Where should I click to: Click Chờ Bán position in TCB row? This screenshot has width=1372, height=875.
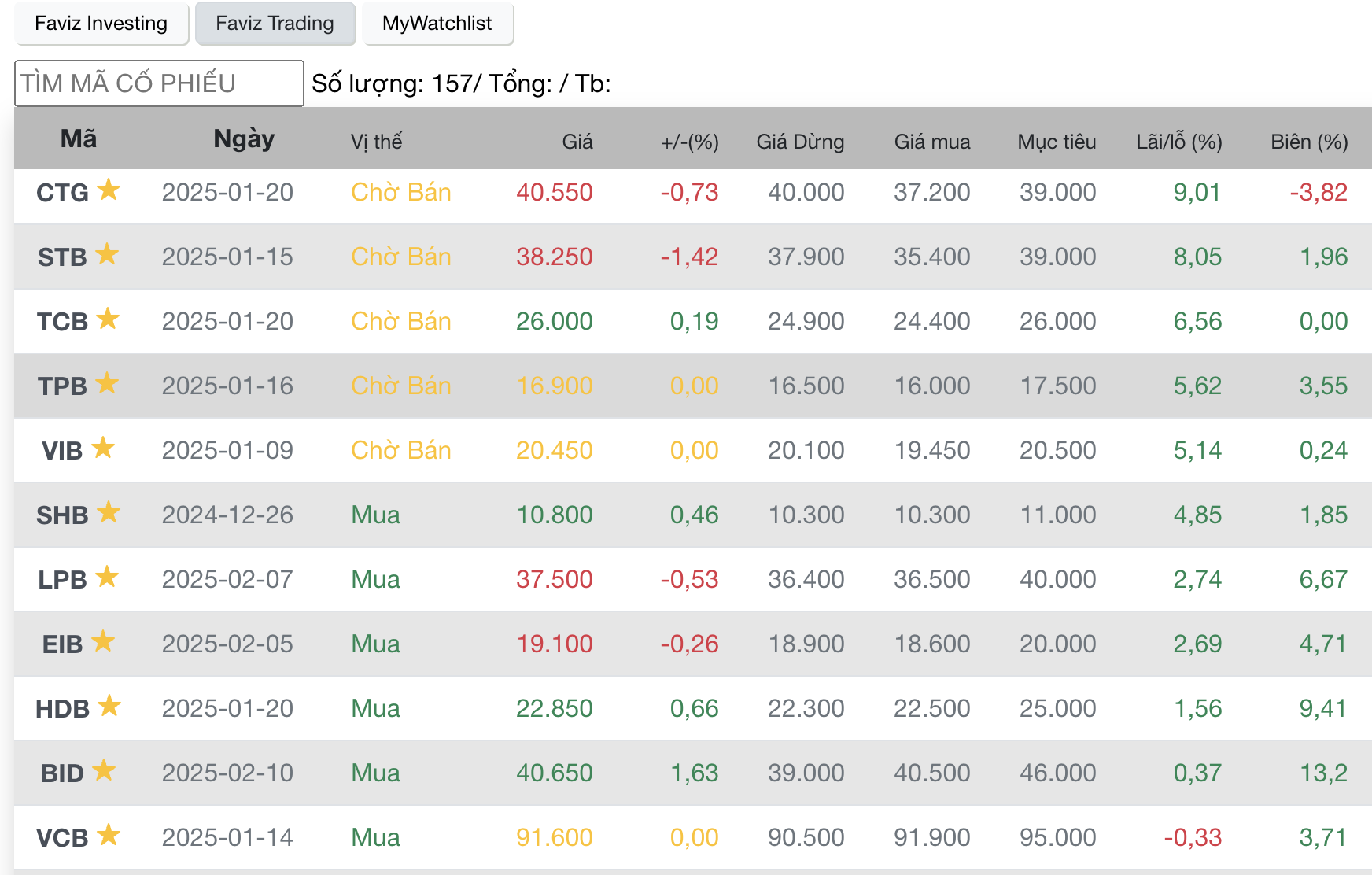point(401,322)
